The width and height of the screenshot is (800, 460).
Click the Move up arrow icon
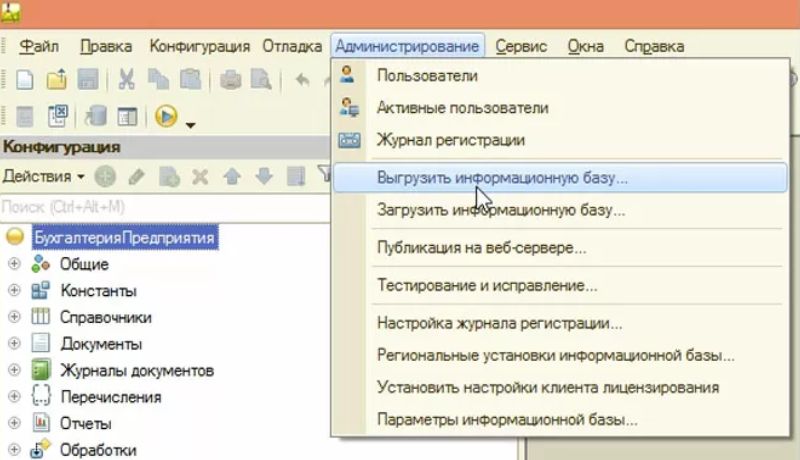tap(232, 177)
